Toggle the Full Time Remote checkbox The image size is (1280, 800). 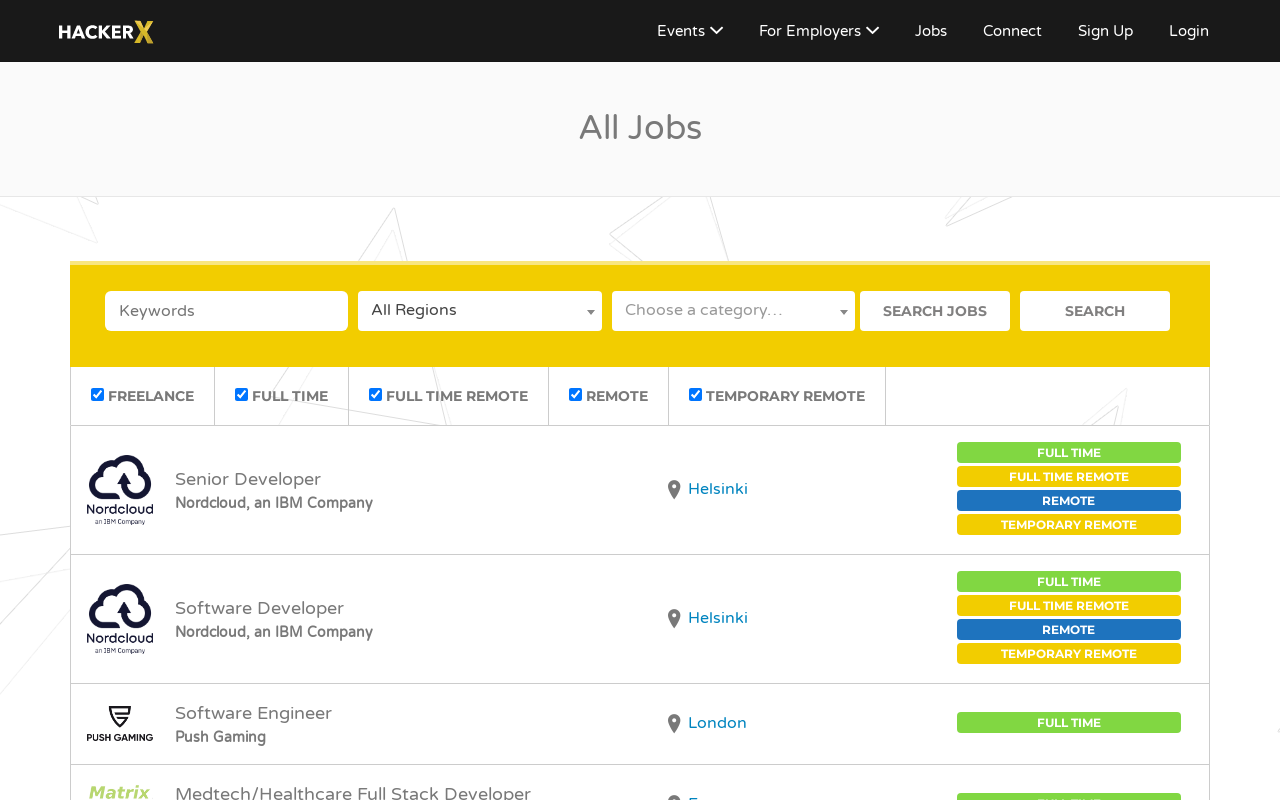click(x=375, y=395)
